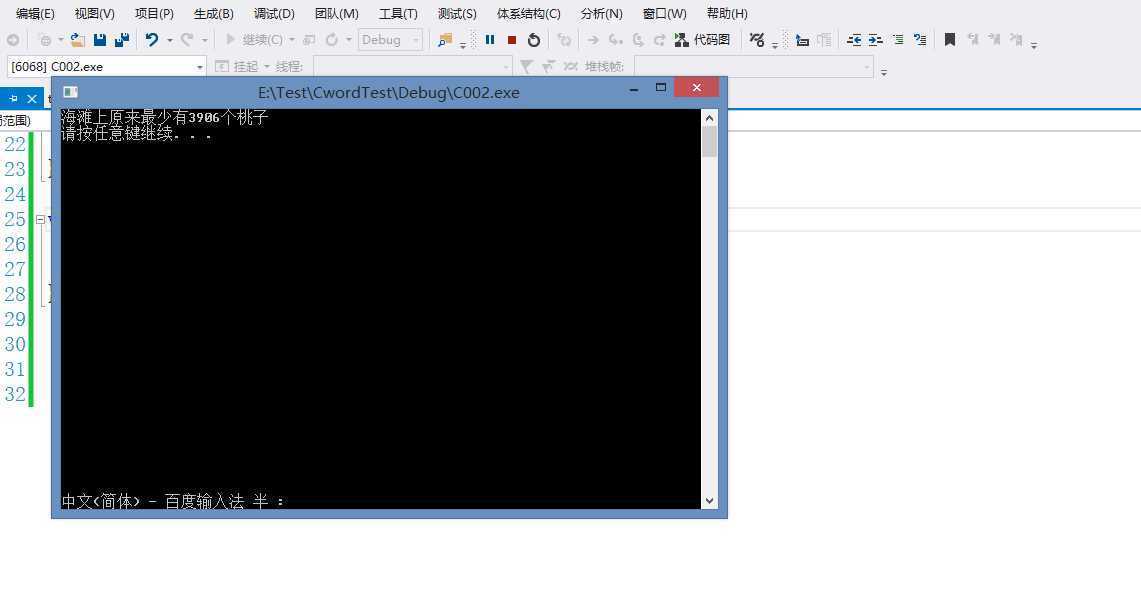Click the console scrollbar down arrow
Viewport: 1141px width, 604px height.
709,501
